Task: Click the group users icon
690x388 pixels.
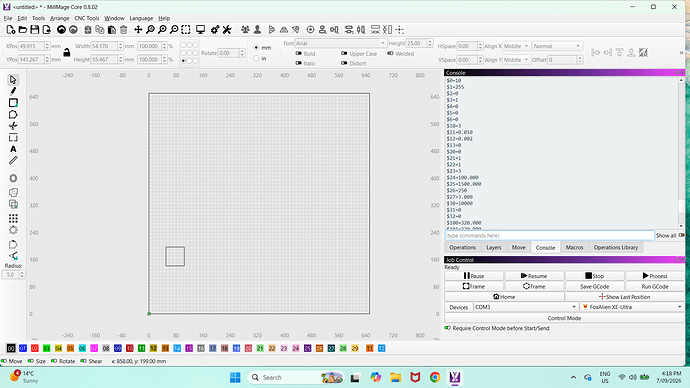Action: [x=245, y=29]
